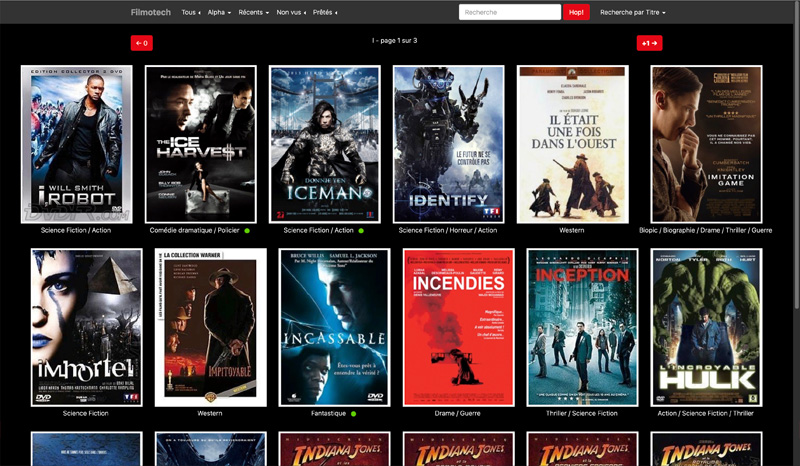The height and width of the screenshot is (466, 800).
Task: Open the Inception movie poster
Action: [583, 328]
